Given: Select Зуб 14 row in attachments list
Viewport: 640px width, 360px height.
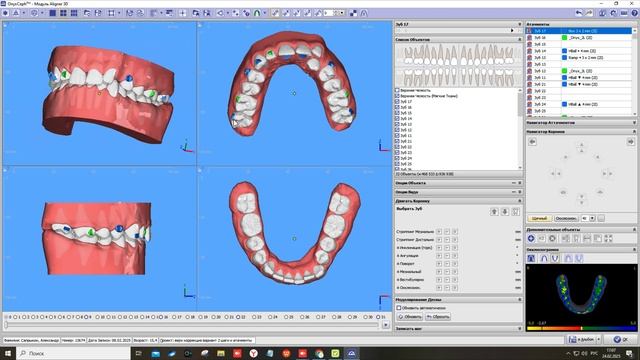Looking at the screenshot, I should pos(579,51).
